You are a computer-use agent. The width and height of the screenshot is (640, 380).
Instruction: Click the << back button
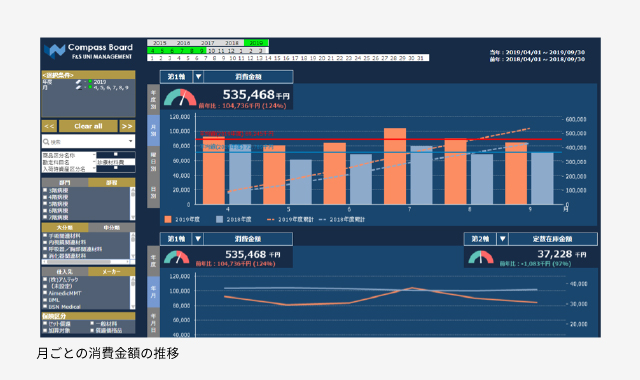(x=49, y=126)
